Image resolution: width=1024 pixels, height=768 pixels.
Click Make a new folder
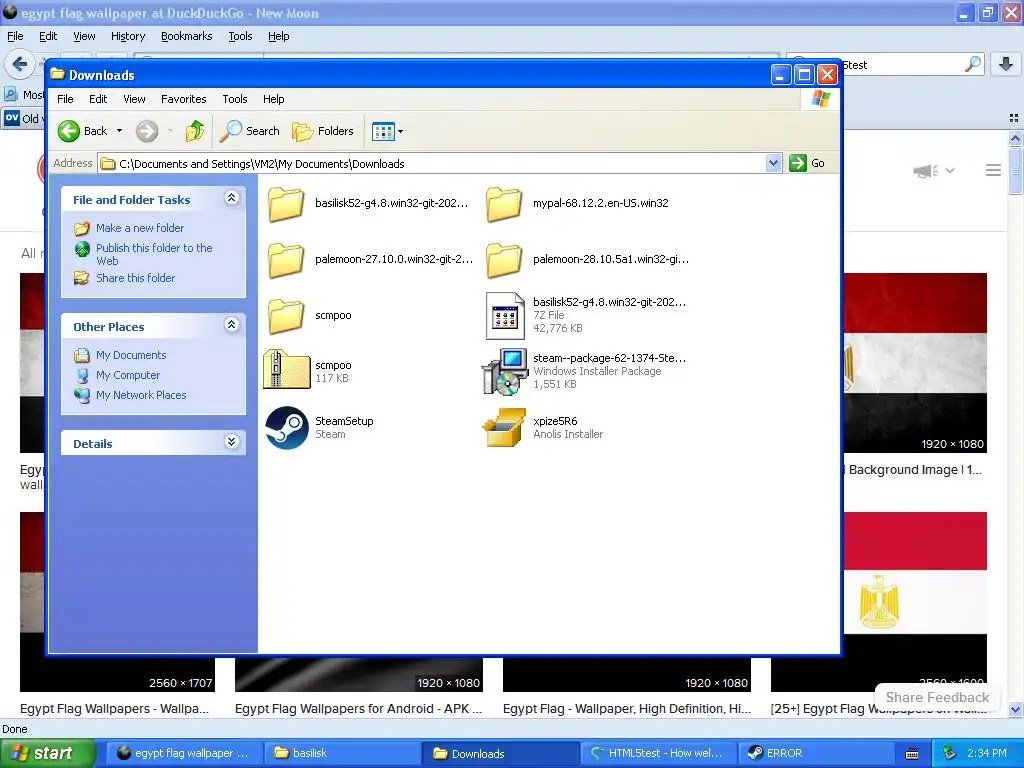pos(140,228)
